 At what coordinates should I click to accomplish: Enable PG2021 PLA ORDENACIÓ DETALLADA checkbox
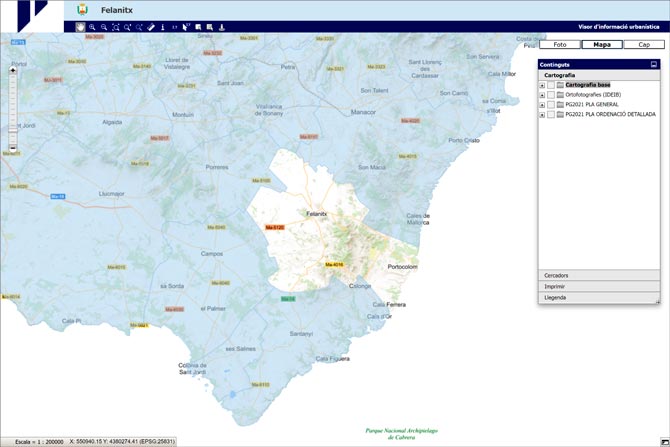pyautogui.click(x=551, y=114)
